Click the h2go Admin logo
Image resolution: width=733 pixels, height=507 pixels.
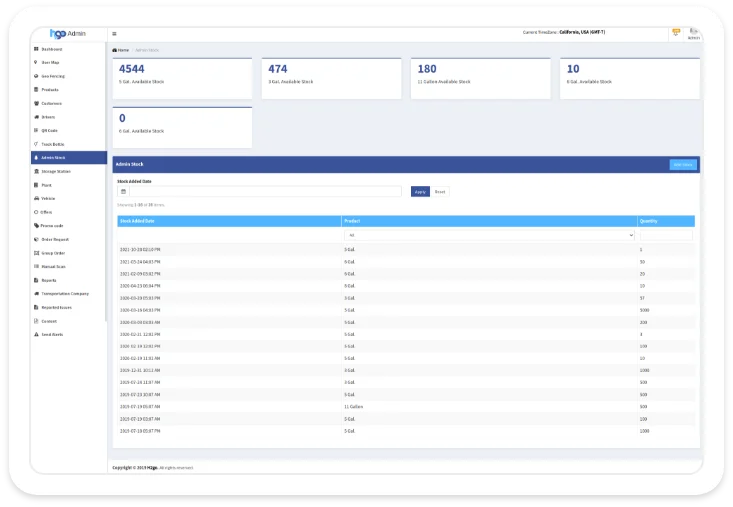68,34
